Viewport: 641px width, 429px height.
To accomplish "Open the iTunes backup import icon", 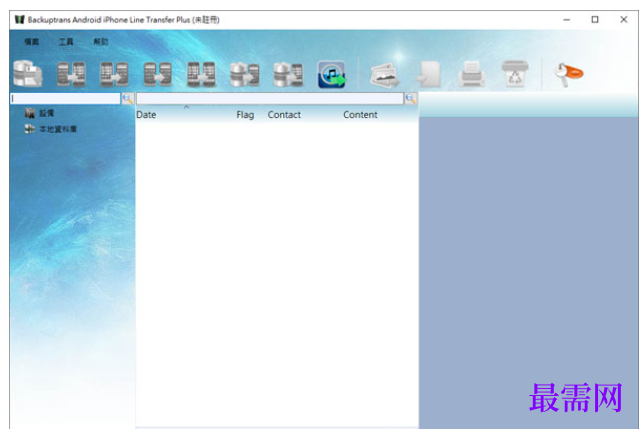I will coord(332,74).
